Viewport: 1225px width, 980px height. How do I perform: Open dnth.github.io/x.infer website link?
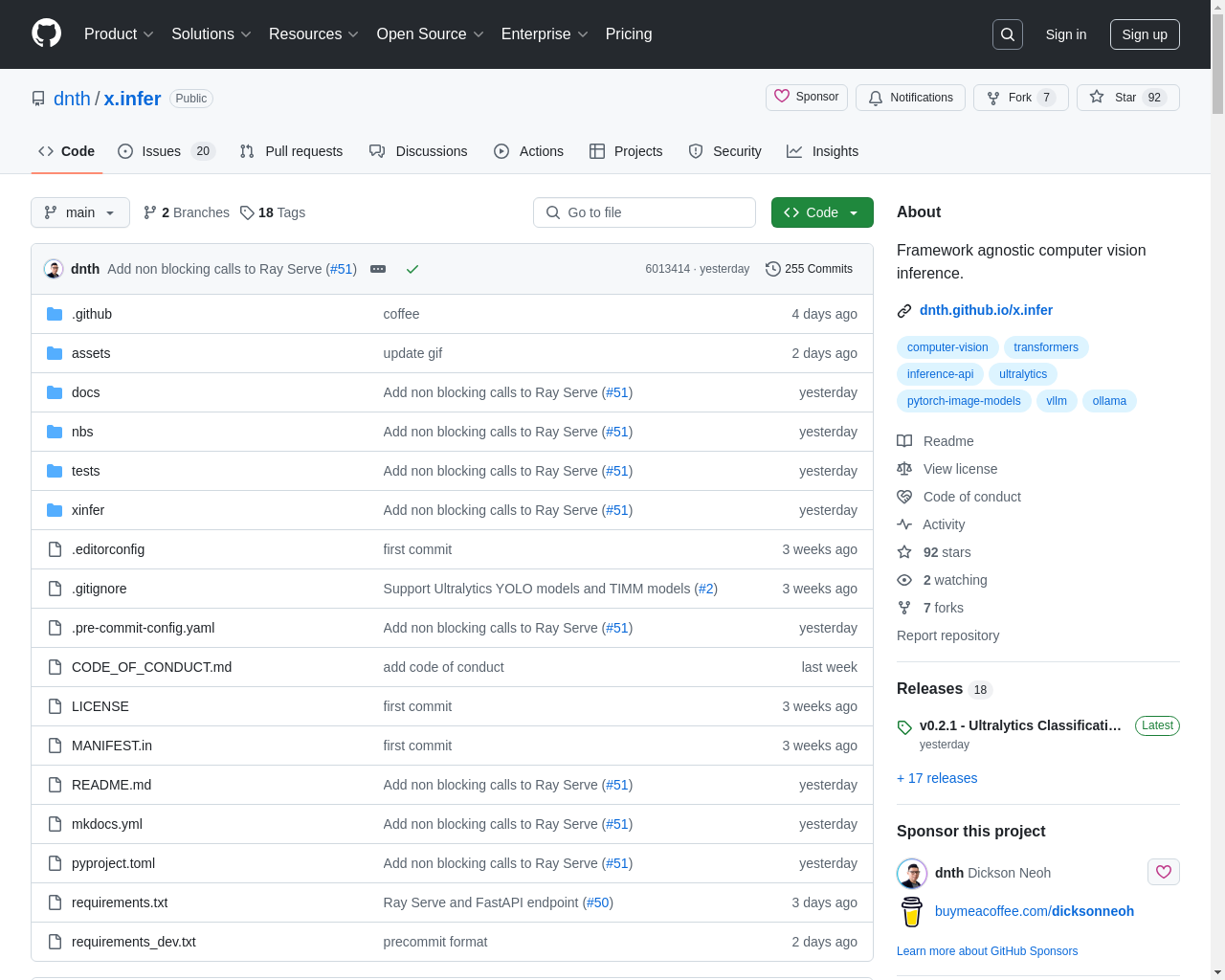pos(986,310)
